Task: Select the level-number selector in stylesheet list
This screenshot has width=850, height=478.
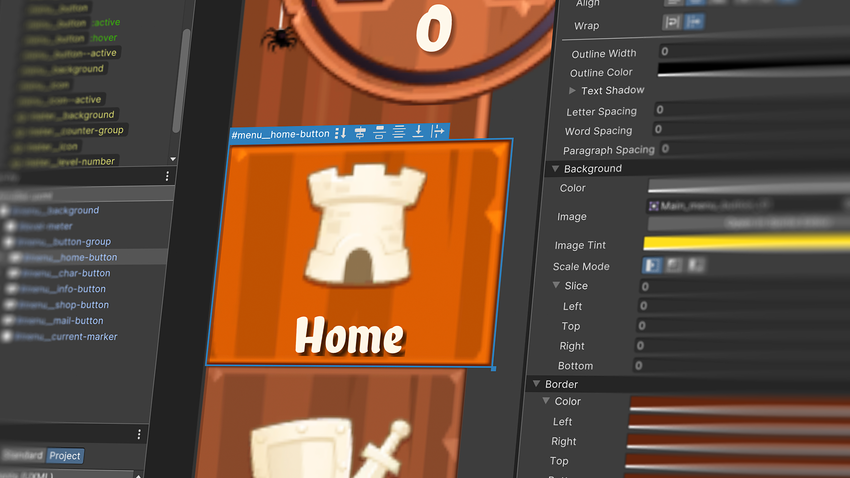Action: click(x=64, y=162)
